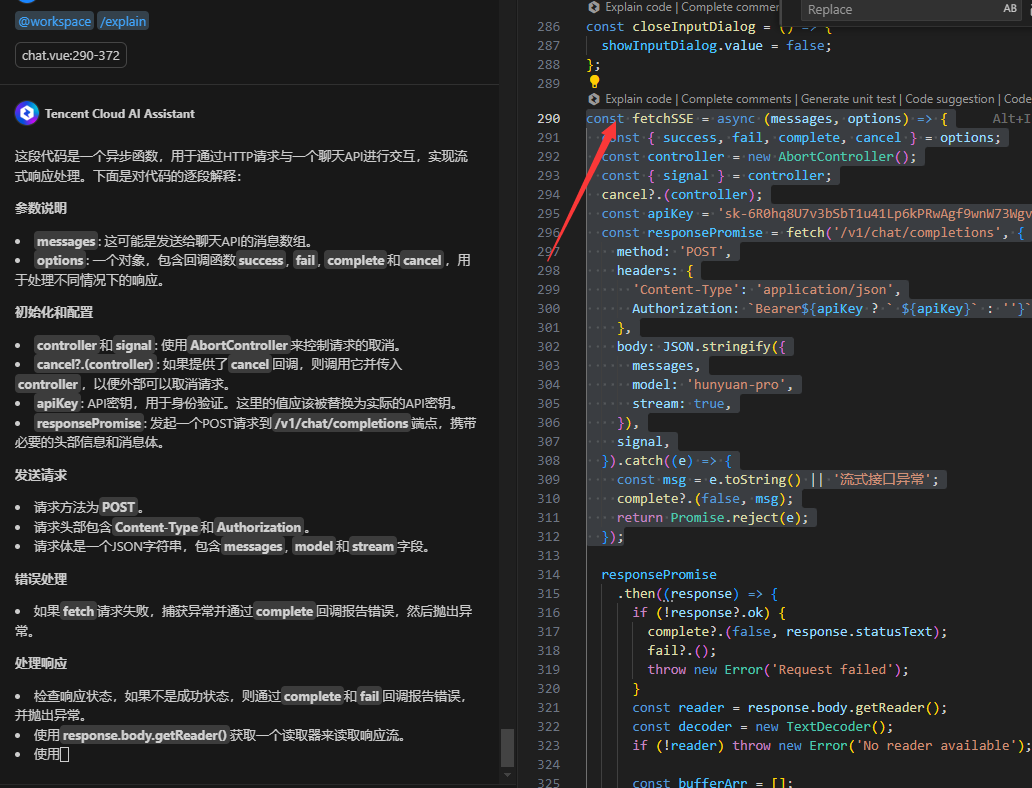This screenshot has height=788, width=1032.
Task: Click the 'options' inline code in chat
Action: pos(60,261)
